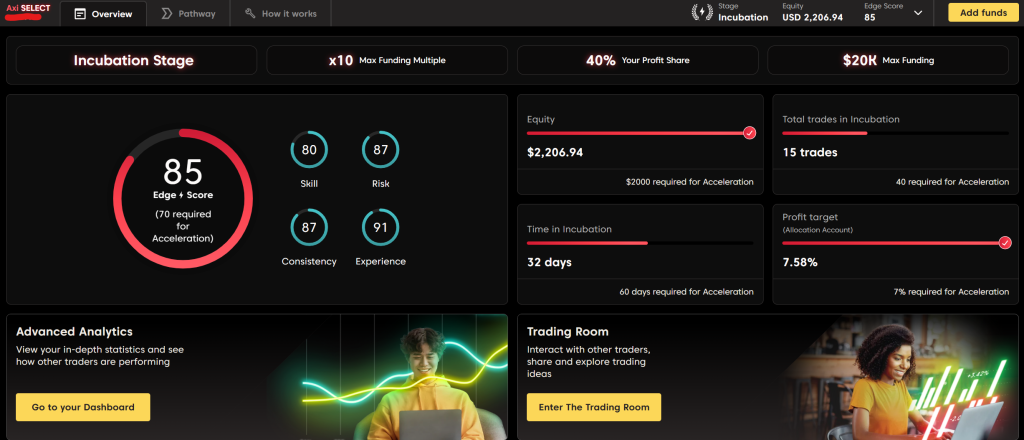Click the Consistency score ring showing 87

pos(309,227)
